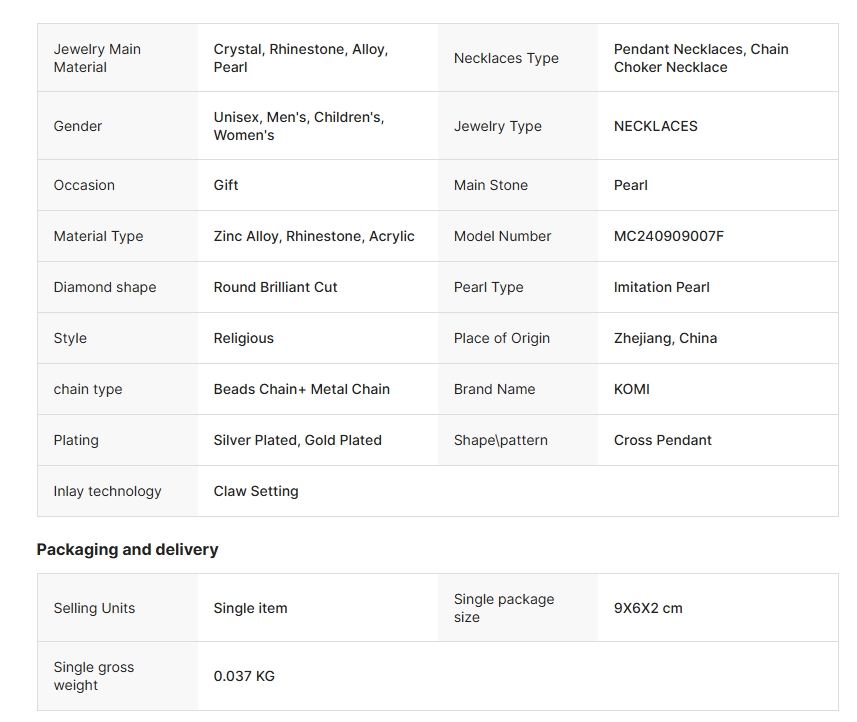The width and height of the screenshot is (857, 722).
Task: Select the Crystal, Rhinestone, Alloy, Pearl value
Action: (x=300, y=58)
